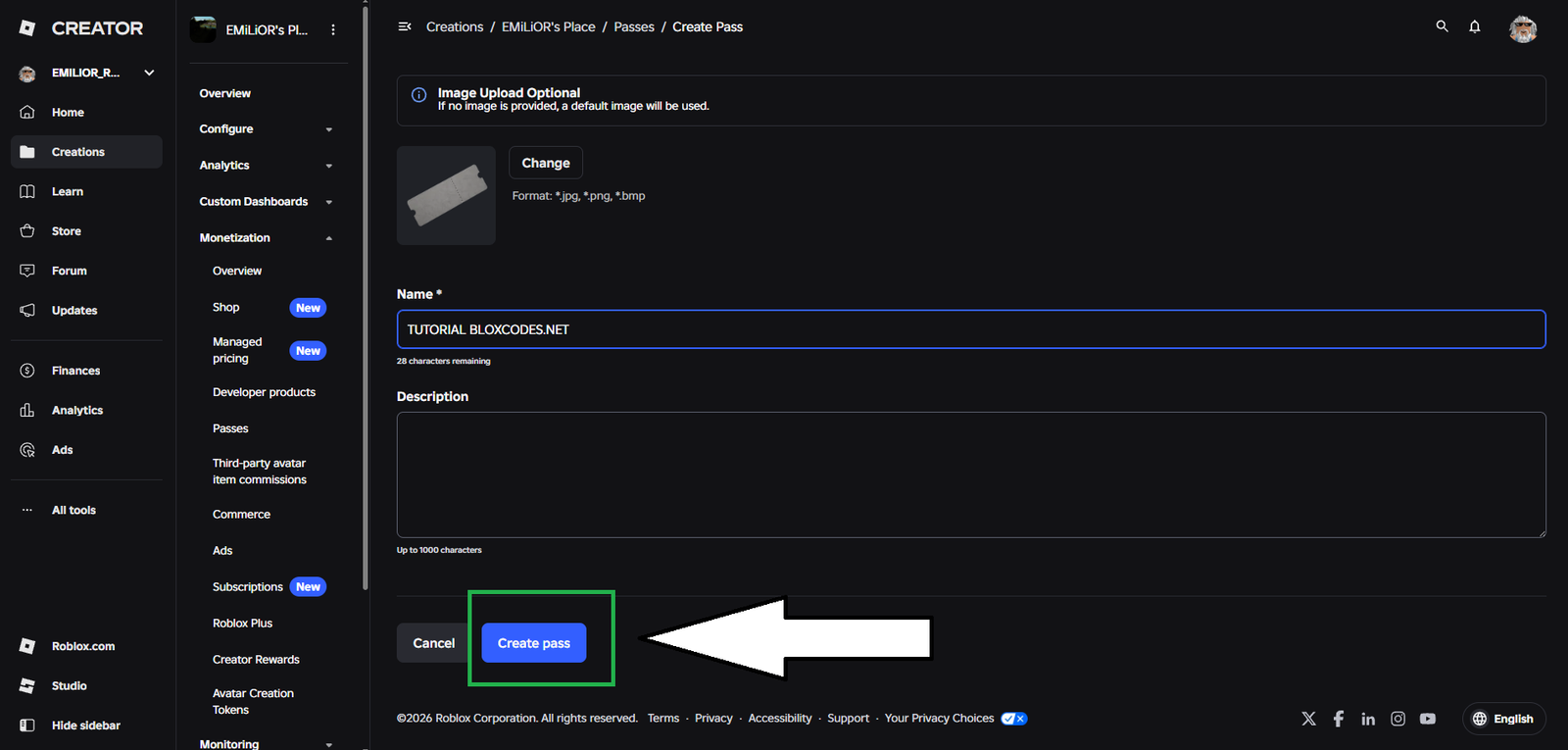
Task: Click the Ads target icon
Action: tap(27, 450)
